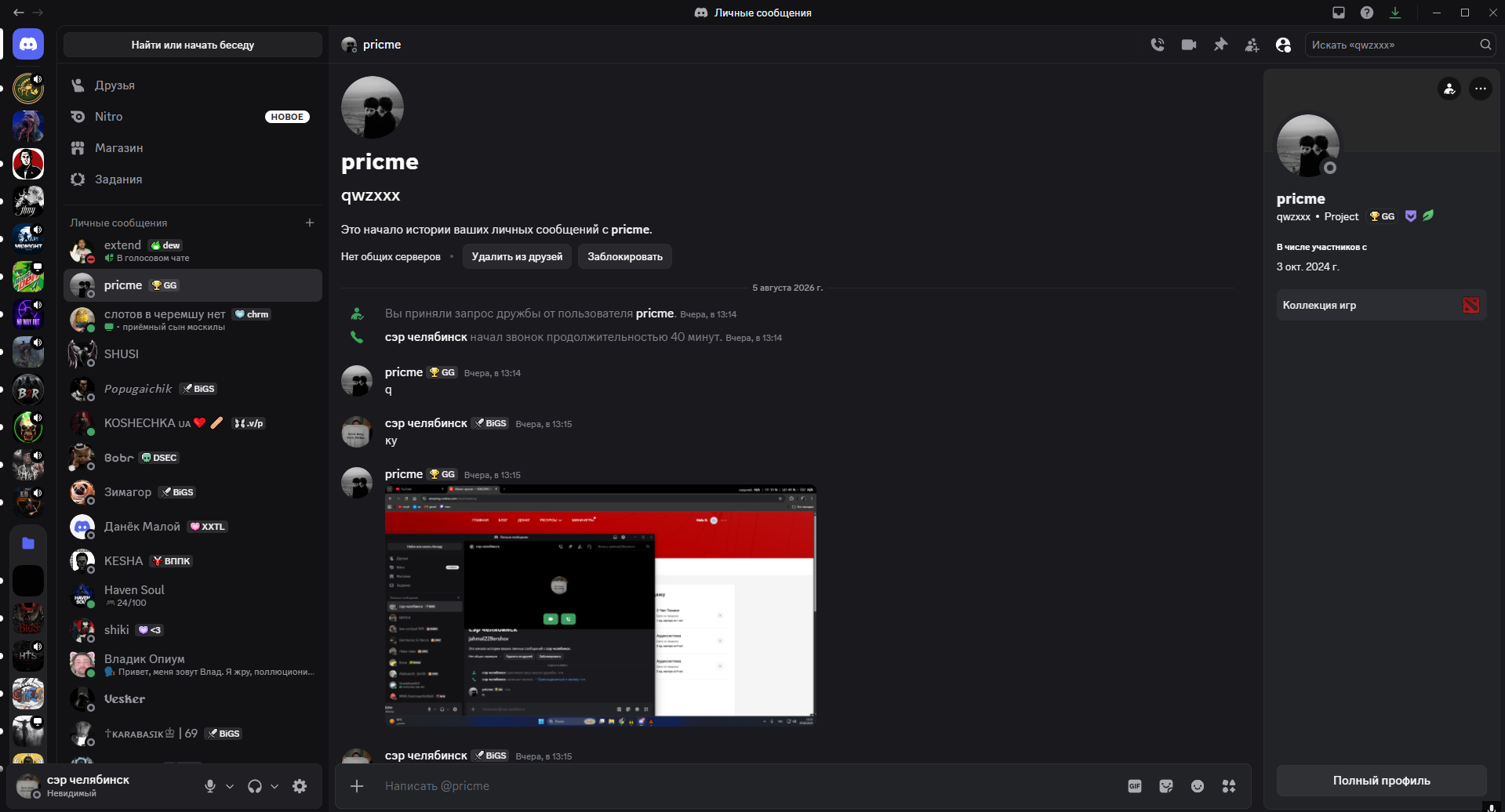Open Discord help icon
Viewport: 1505px width, 812px height.
tap(1367, 13)
